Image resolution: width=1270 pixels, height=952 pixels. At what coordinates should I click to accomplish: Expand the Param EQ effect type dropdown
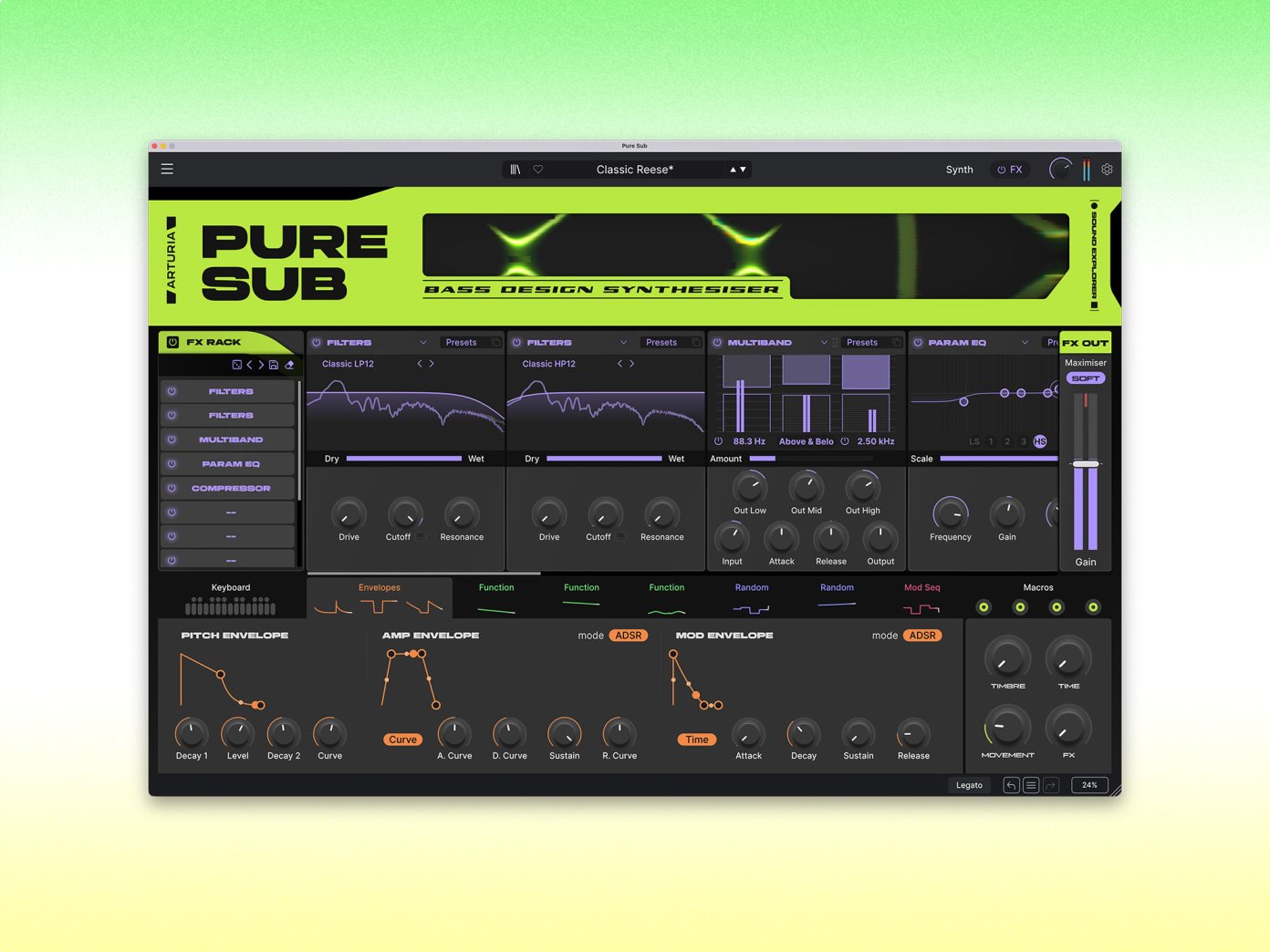1025,343
